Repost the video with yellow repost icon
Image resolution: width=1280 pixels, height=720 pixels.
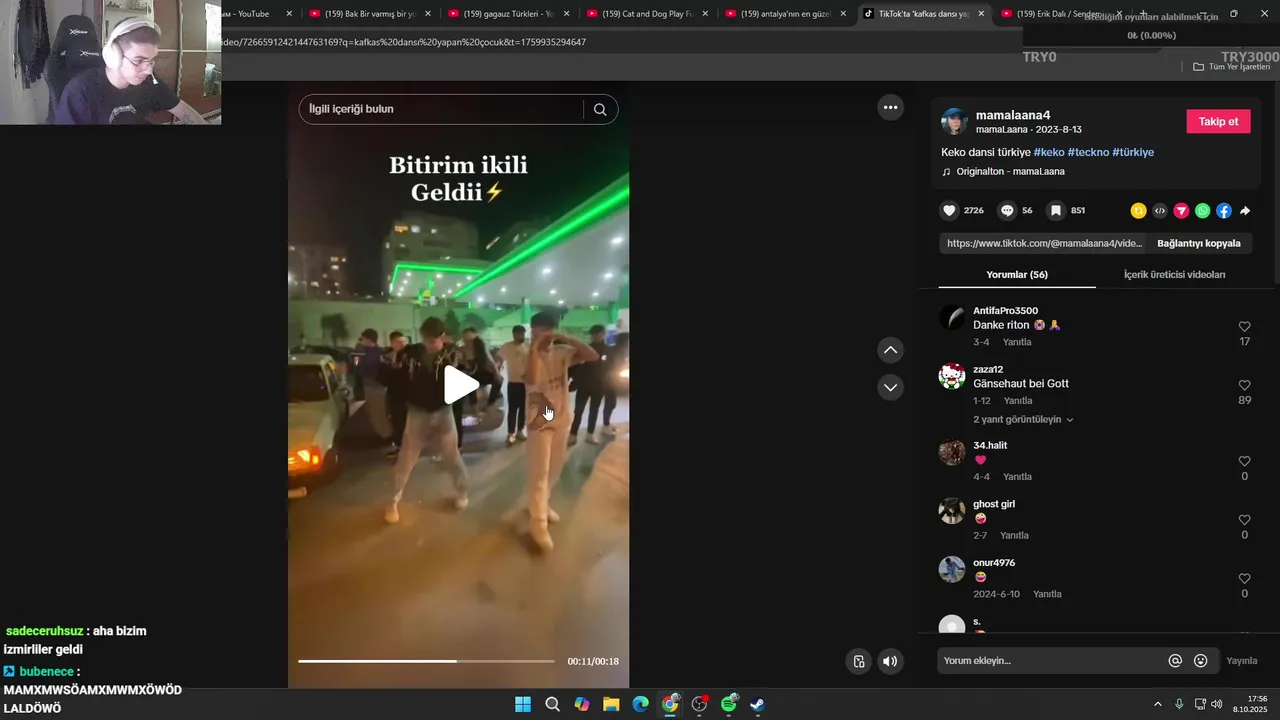tap(1138, 211)
